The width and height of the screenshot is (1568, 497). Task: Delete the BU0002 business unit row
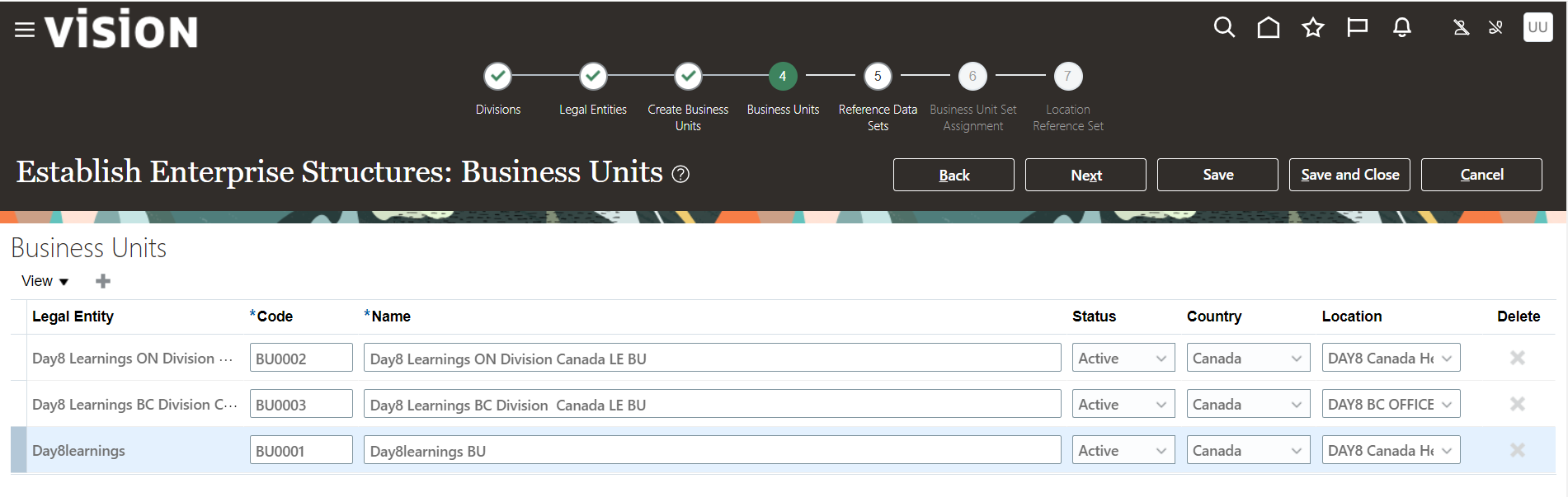[x=1517, y=359]
